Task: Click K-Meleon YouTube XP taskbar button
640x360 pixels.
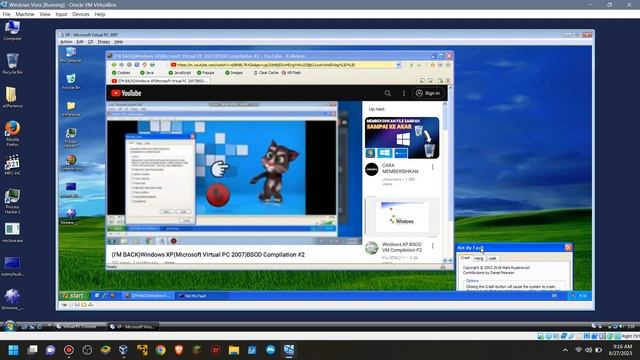Action: pos(148,296)
